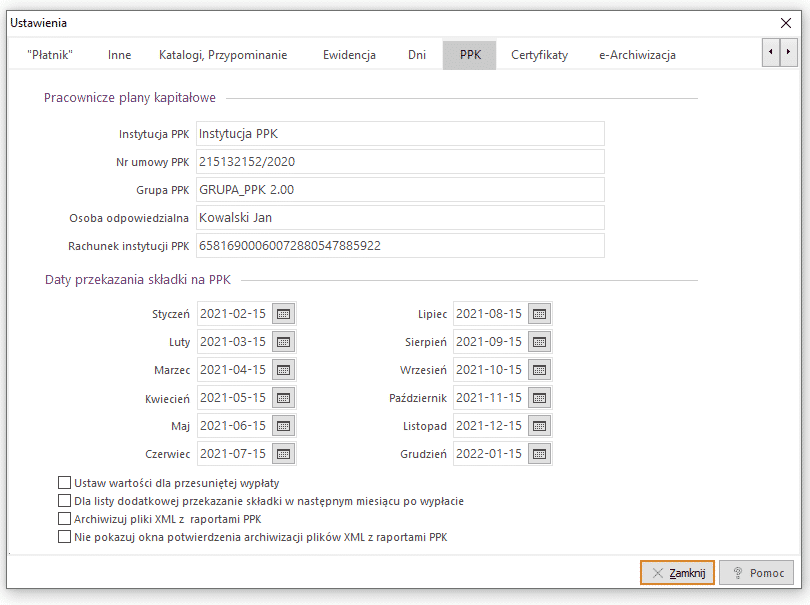Select the Dni tab
The width and height of the screenshot is (810, 605).
417,55
